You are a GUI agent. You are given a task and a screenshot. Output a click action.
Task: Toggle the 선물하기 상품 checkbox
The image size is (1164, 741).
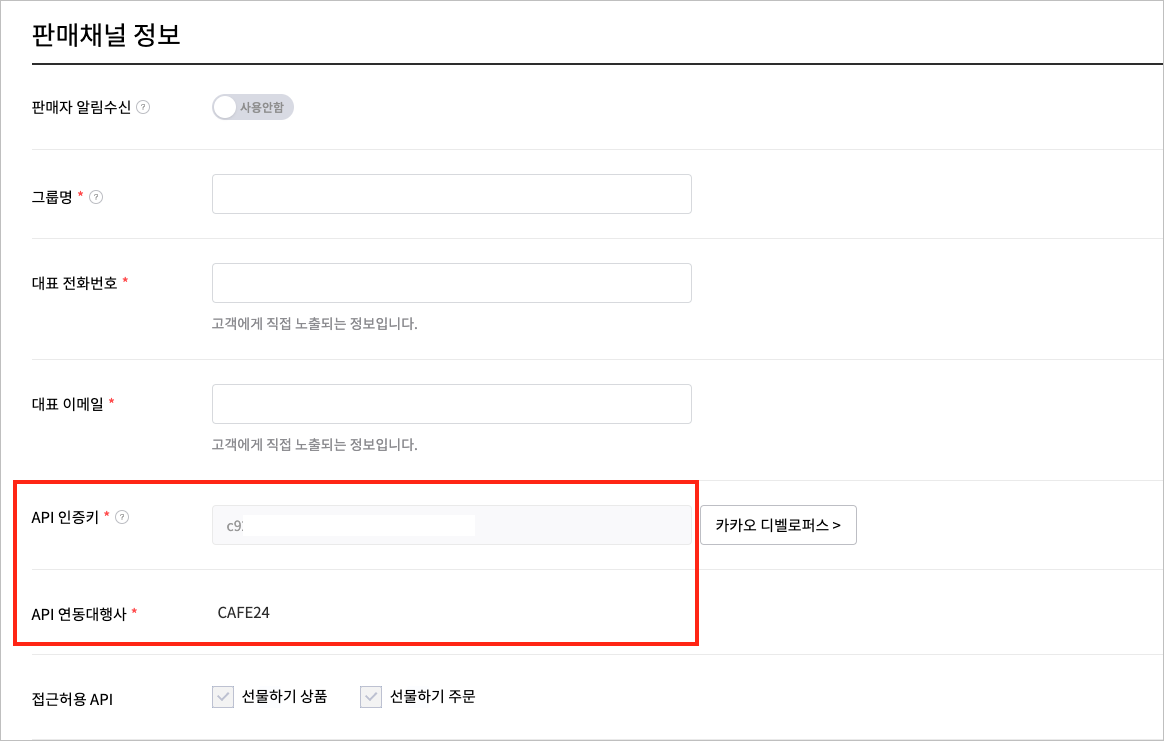click(x=223, y=696)
